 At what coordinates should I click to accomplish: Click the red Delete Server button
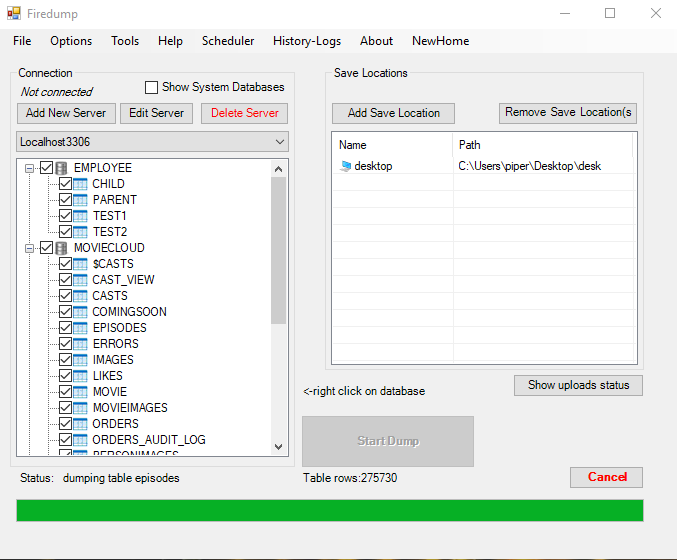click(x=244, y=113)
